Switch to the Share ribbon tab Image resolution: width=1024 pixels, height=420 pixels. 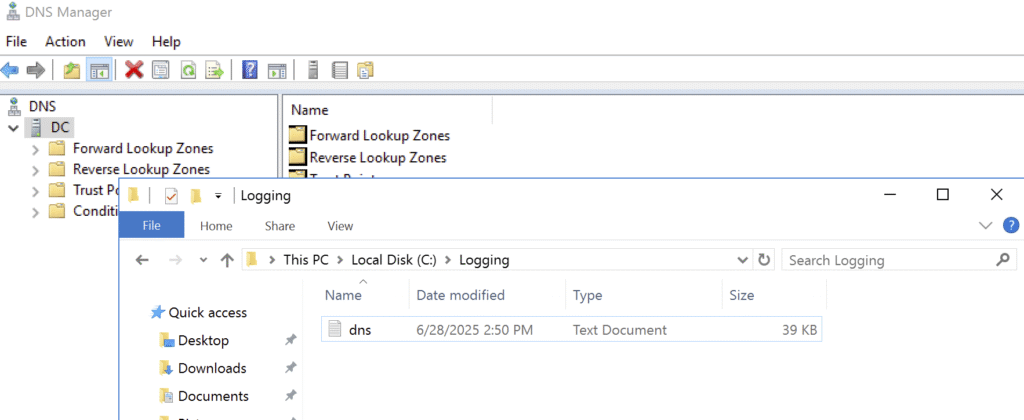(280, 226)
